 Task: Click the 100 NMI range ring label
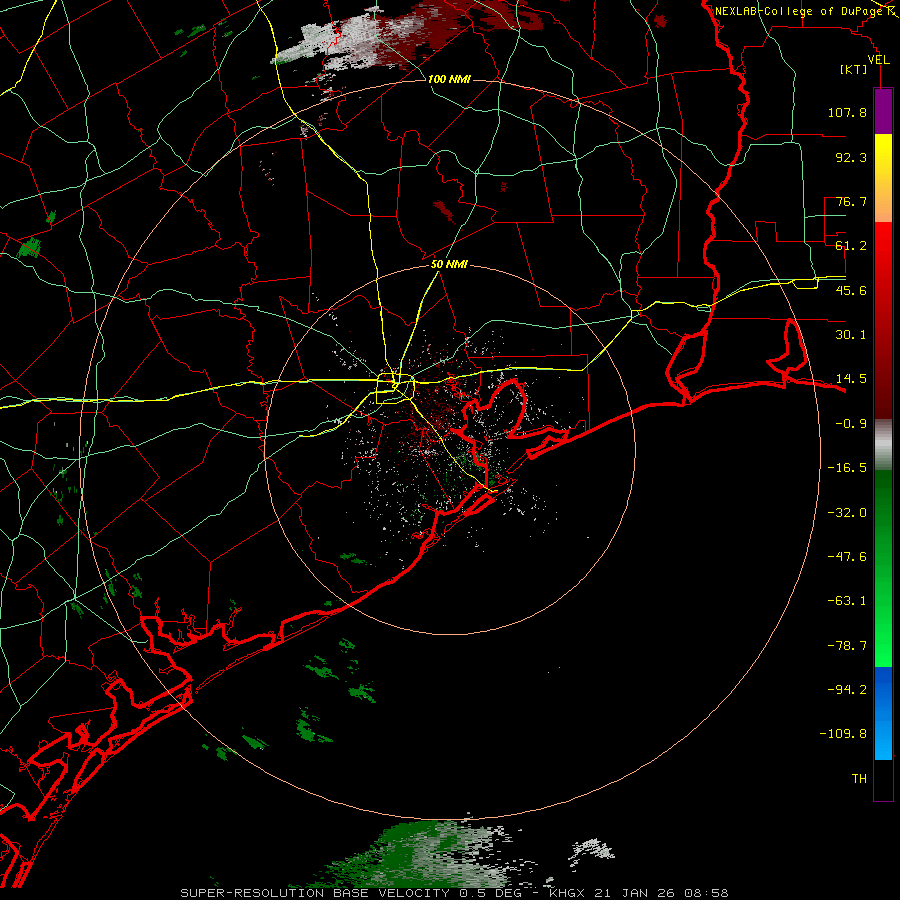tap(449, 79)
